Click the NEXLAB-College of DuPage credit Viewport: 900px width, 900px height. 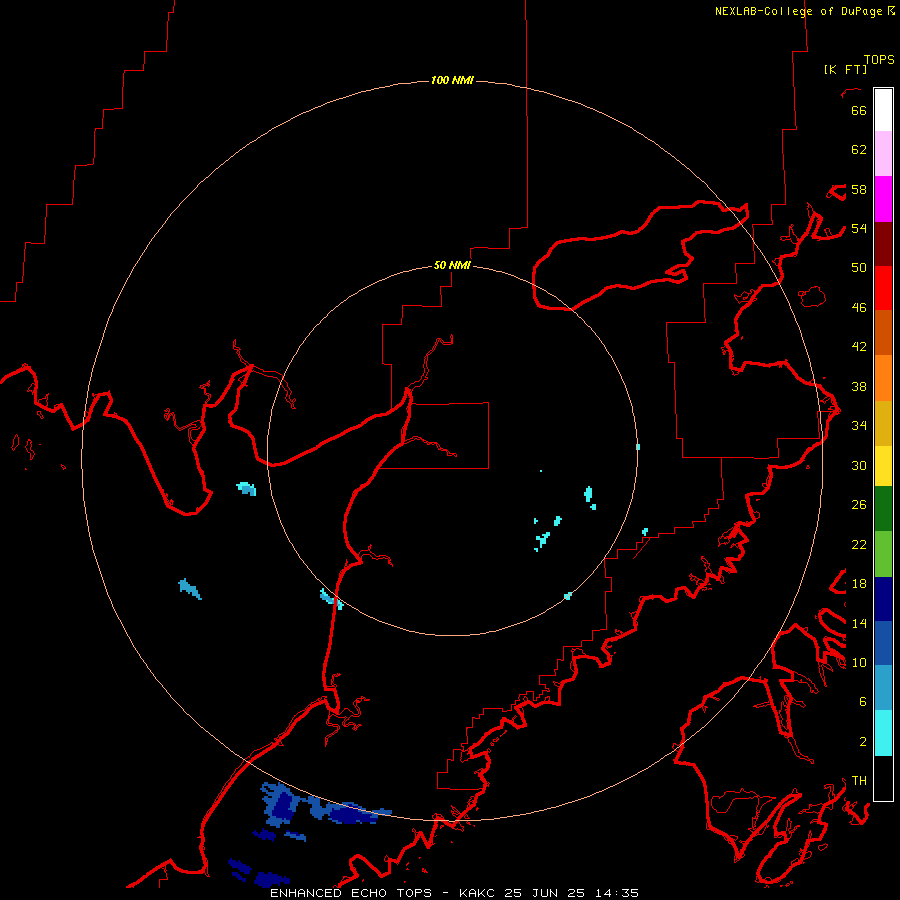(x=805, y=11)
